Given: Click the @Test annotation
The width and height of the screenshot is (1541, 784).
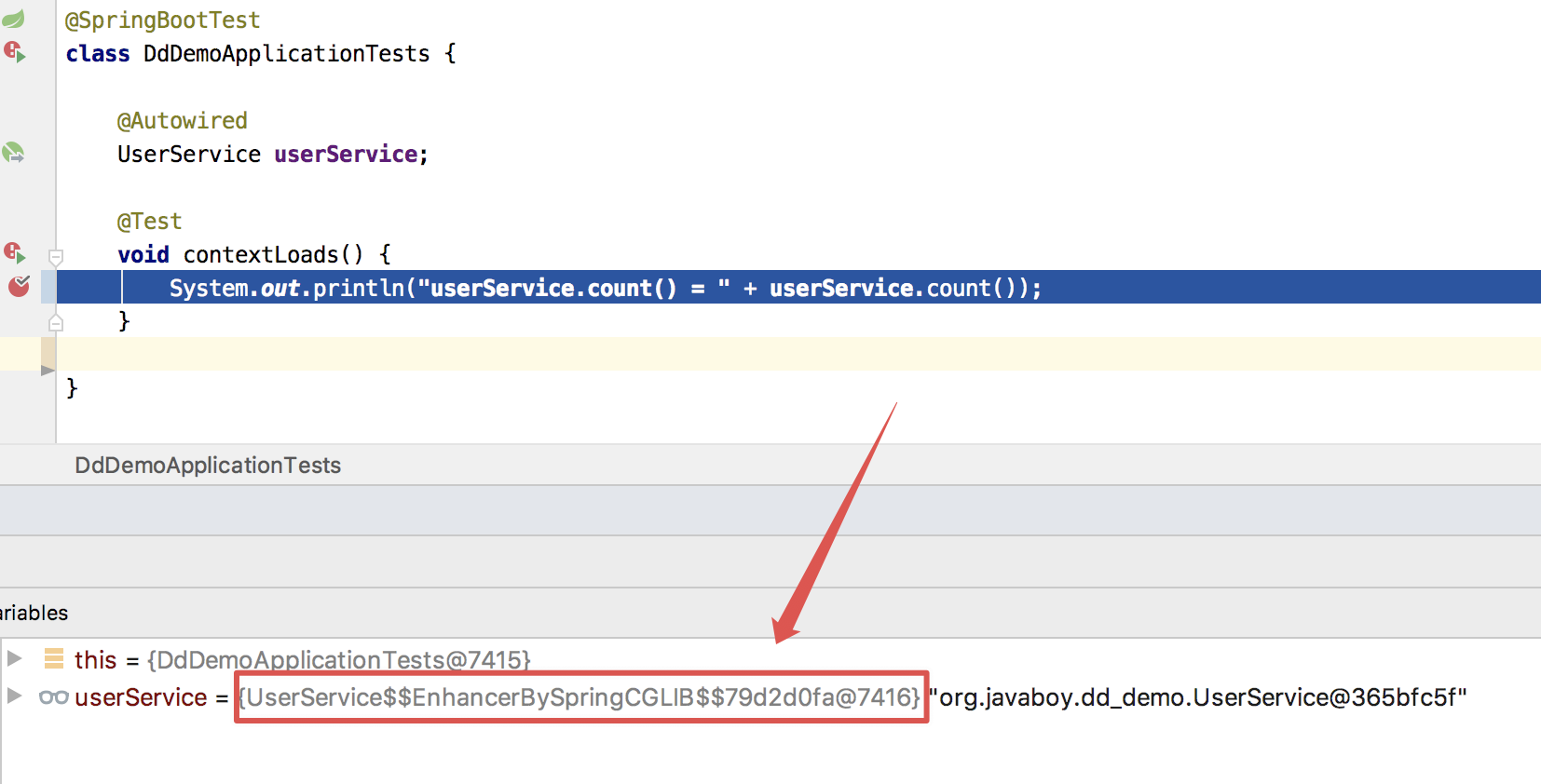Looking at the screenshot, I should point(149,221).
